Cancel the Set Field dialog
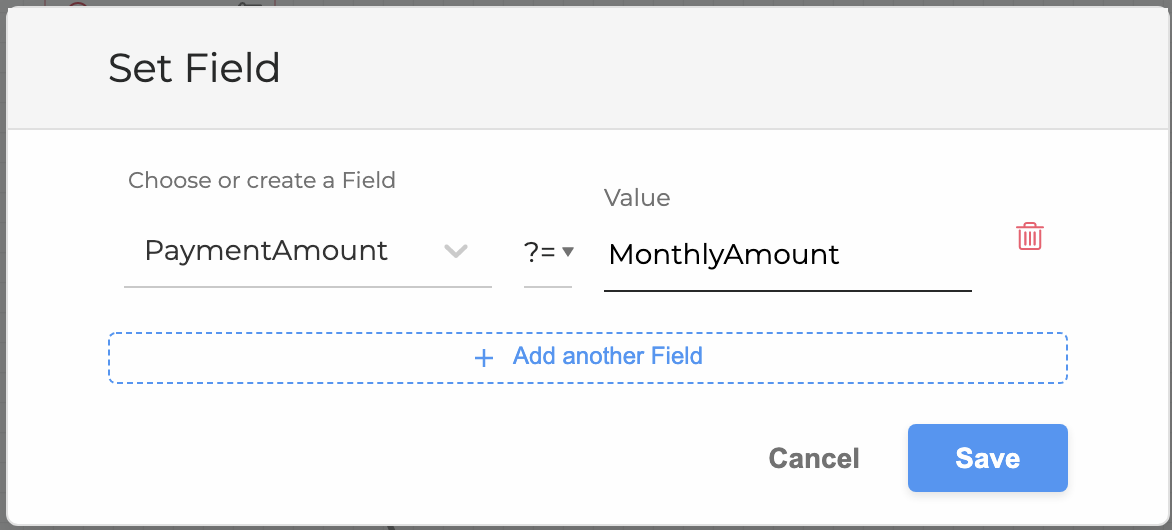 point(813,458)
